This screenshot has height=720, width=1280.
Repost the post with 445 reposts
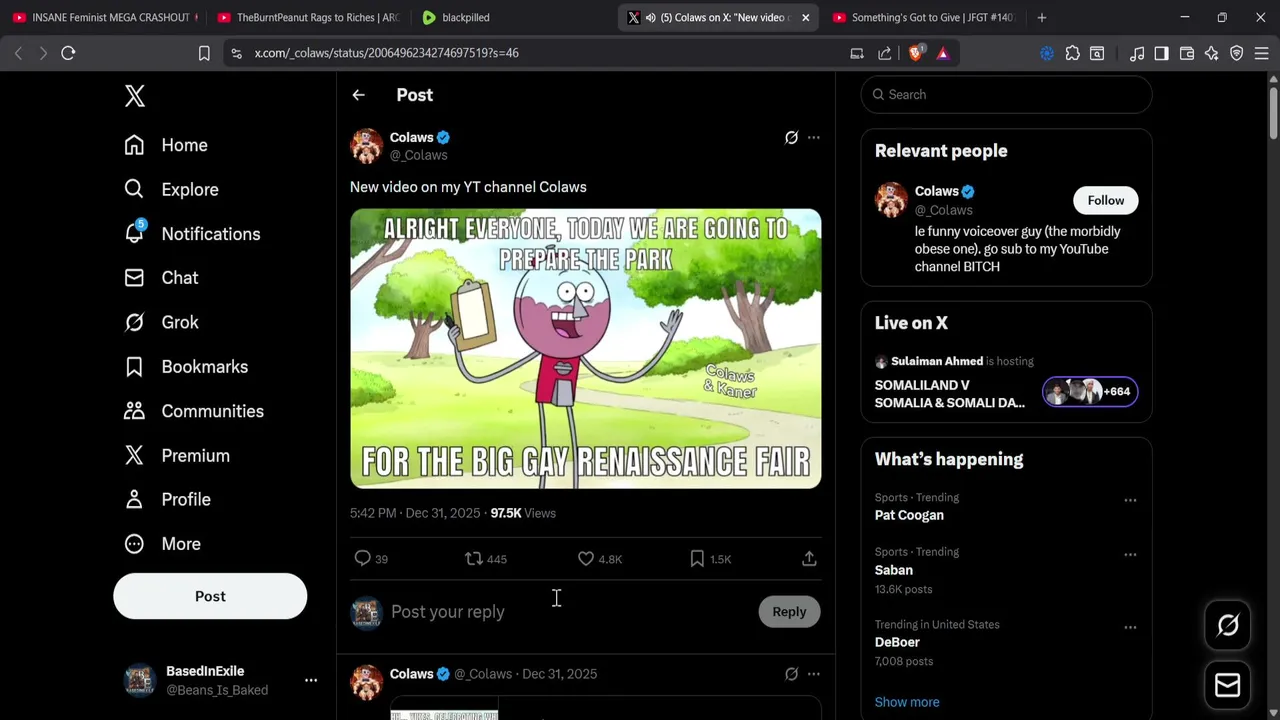point(486,559)
